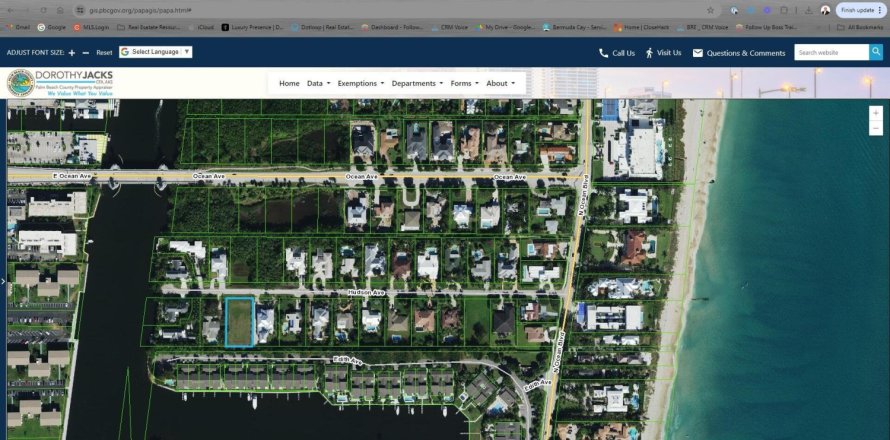Expand the left side panel arrow
This screenshot has height=440, width=890.
click(x=3, y=281)
